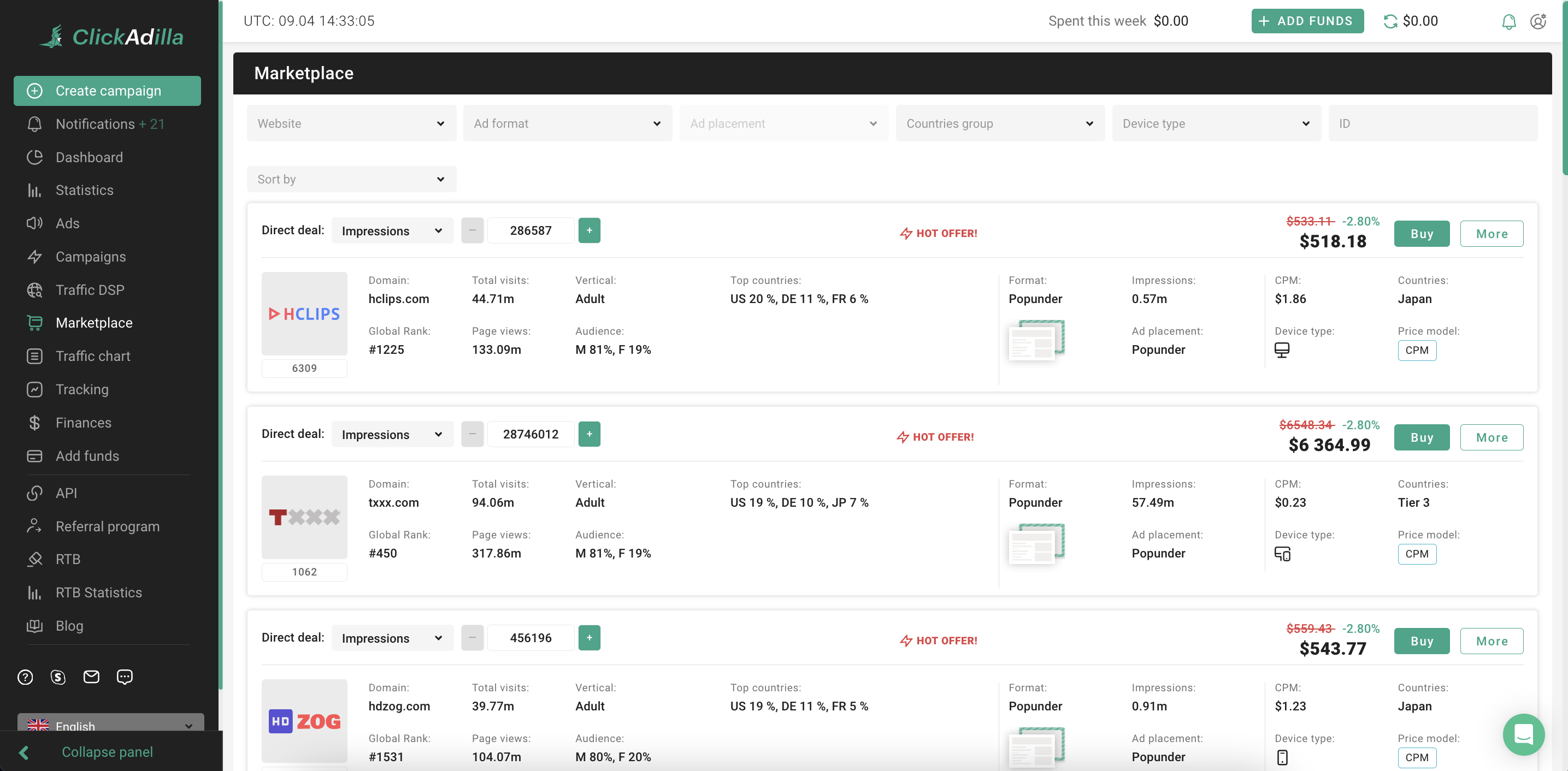Viewport: 1568px width, 771px height.
Task: Open the live chat bubble icon
Action: [x=1524, y=734]
